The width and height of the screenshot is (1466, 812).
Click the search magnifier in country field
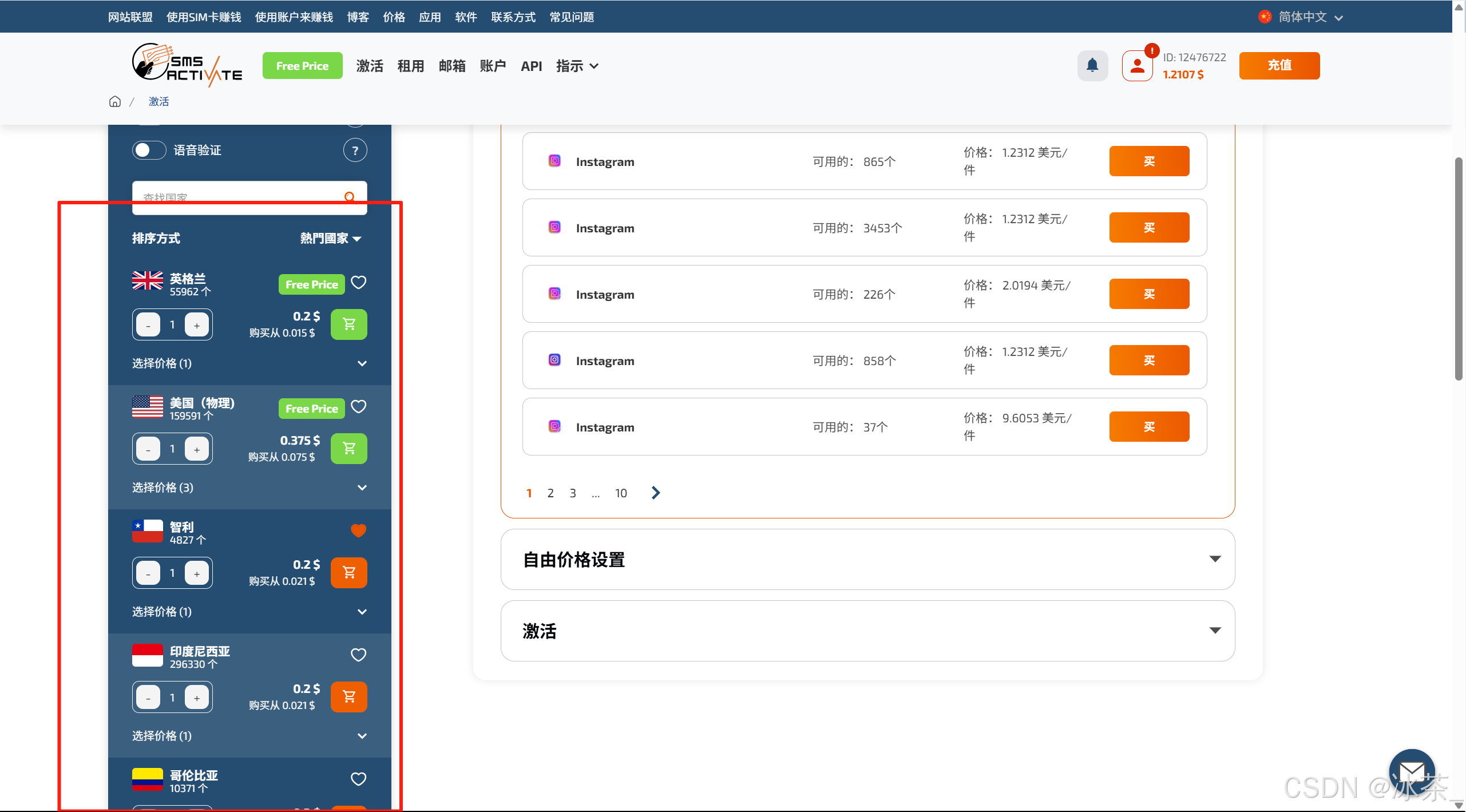click(350, 197)
